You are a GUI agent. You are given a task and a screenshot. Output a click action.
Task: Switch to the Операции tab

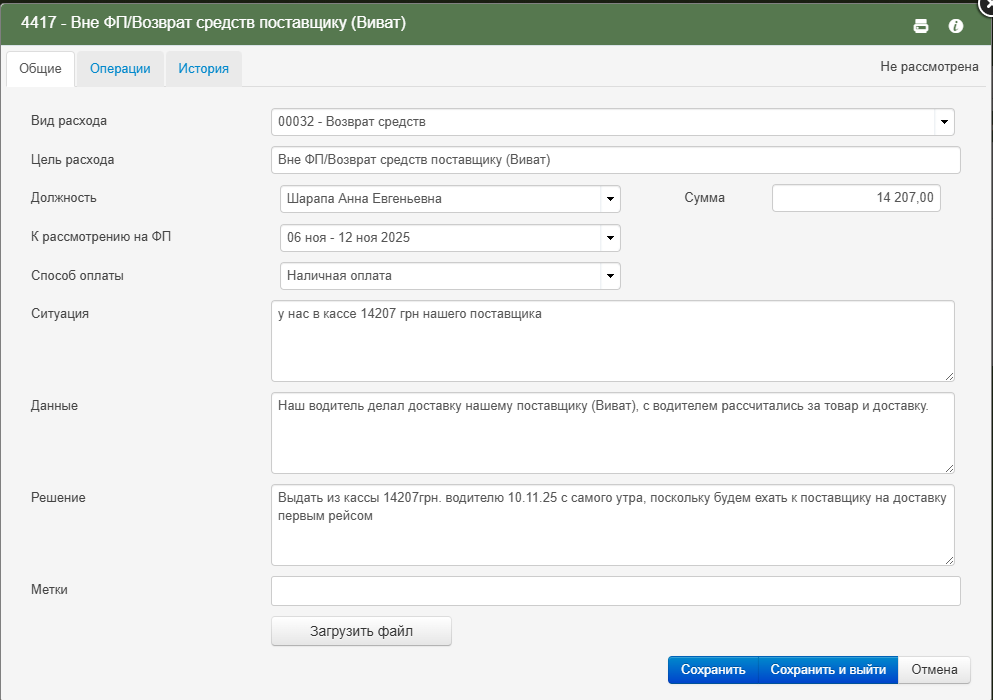point(120,69)
